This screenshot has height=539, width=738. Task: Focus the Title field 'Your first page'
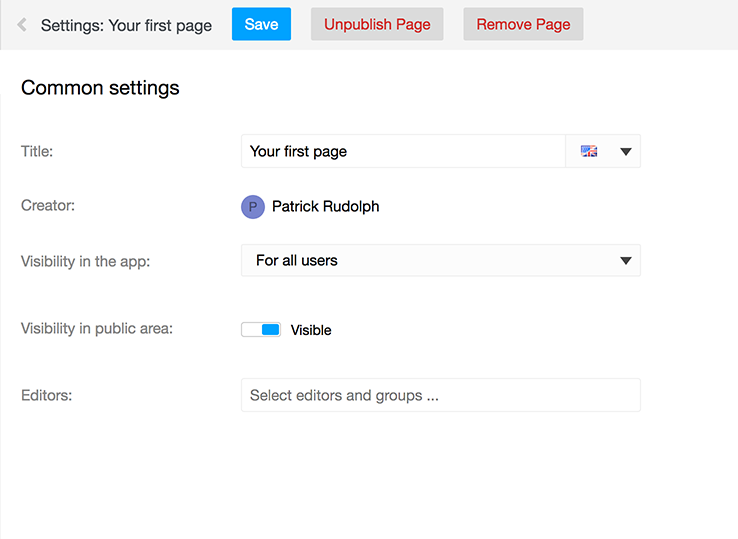[403, 151]
